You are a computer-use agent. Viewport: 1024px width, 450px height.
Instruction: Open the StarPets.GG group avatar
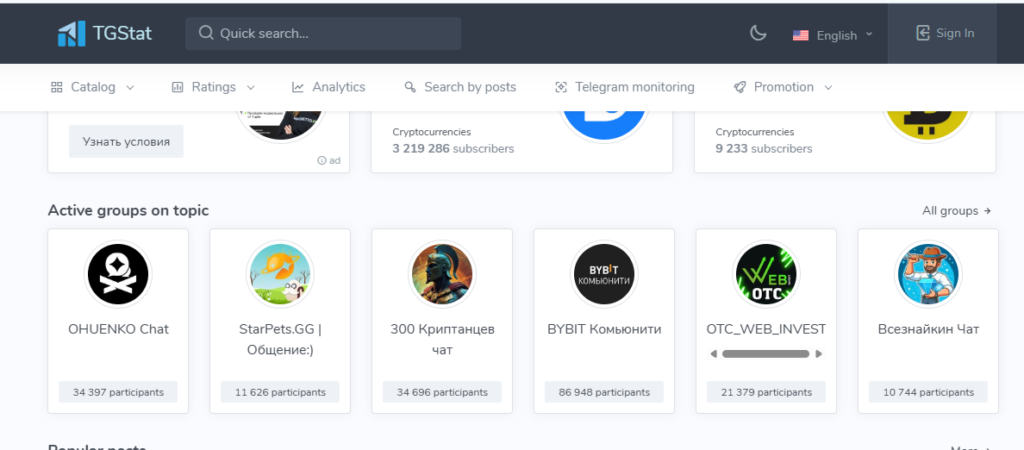pyautogui.click(x=280, y=274)
